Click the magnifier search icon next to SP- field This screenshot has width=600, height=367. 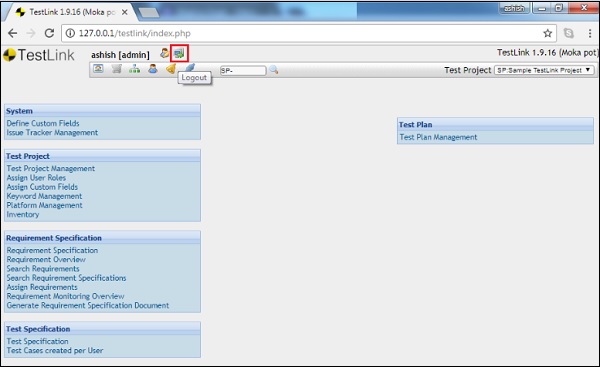tap(273, 70)
